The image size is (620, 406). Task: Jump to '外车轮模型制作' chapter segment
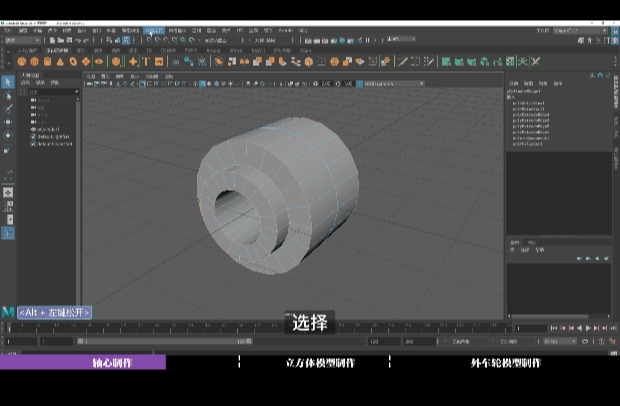pyautogui.click(x=505, y=363)
